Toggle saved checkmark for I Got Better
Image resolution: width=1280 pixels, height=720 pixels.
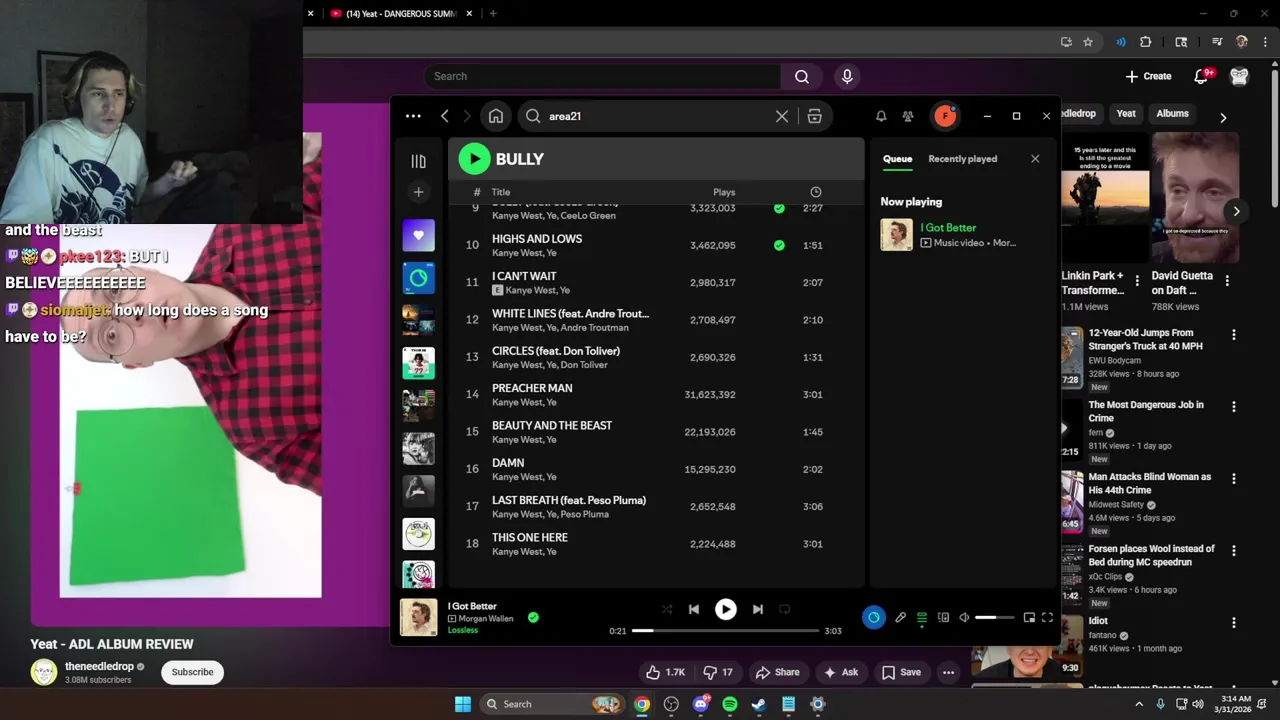click(533, 618)
